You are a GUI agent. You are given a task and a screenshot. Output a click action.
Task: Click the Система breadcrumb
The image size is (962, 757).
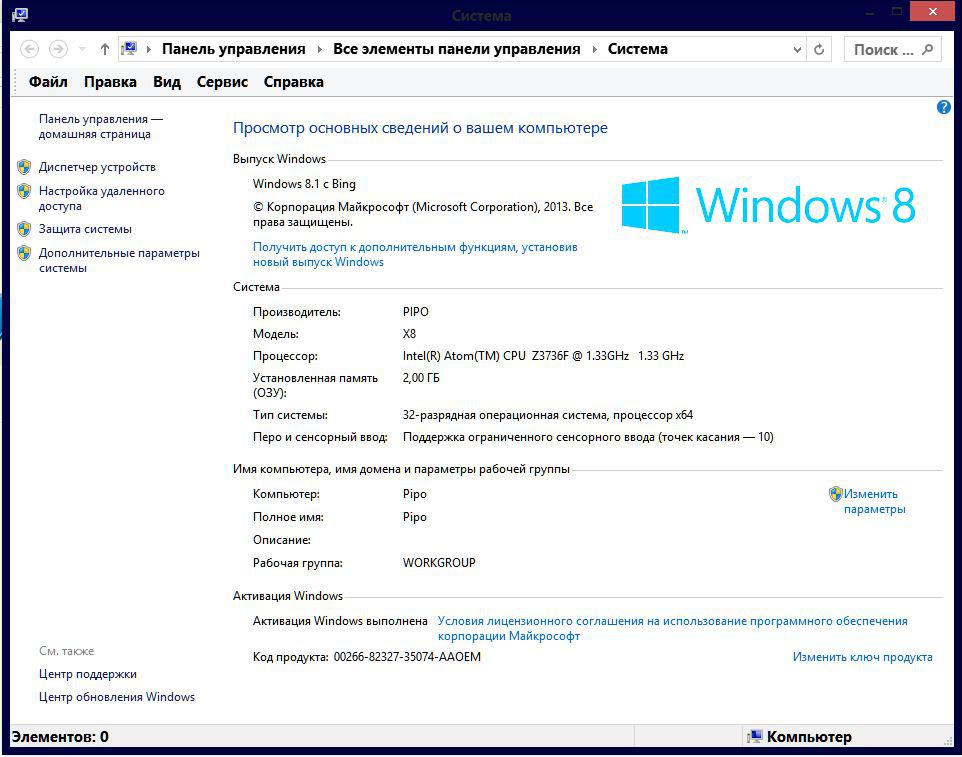(x=637, y=49)
